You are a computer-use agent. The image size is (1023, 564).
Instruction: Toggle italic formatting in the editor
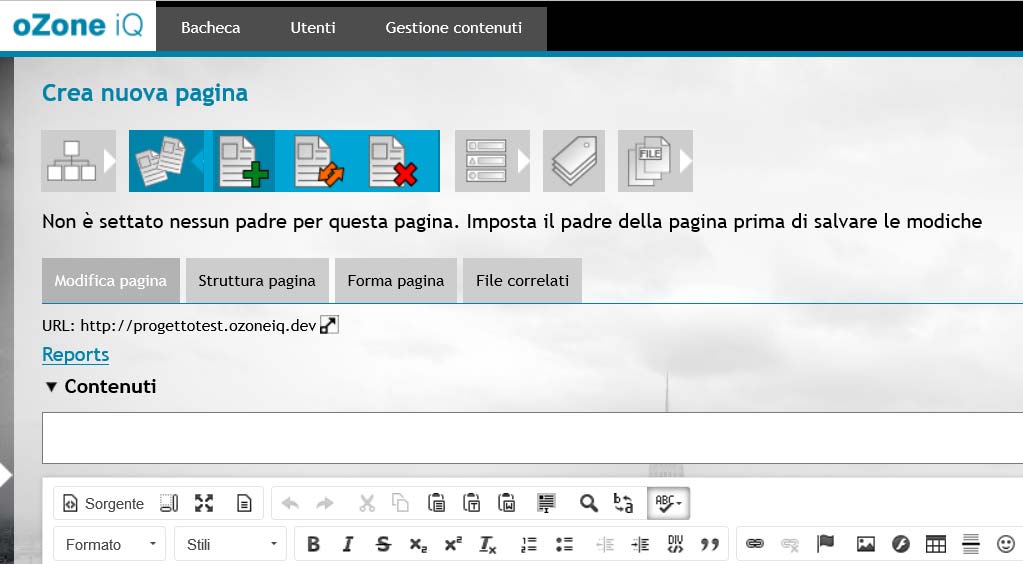(x=348, y=544)
